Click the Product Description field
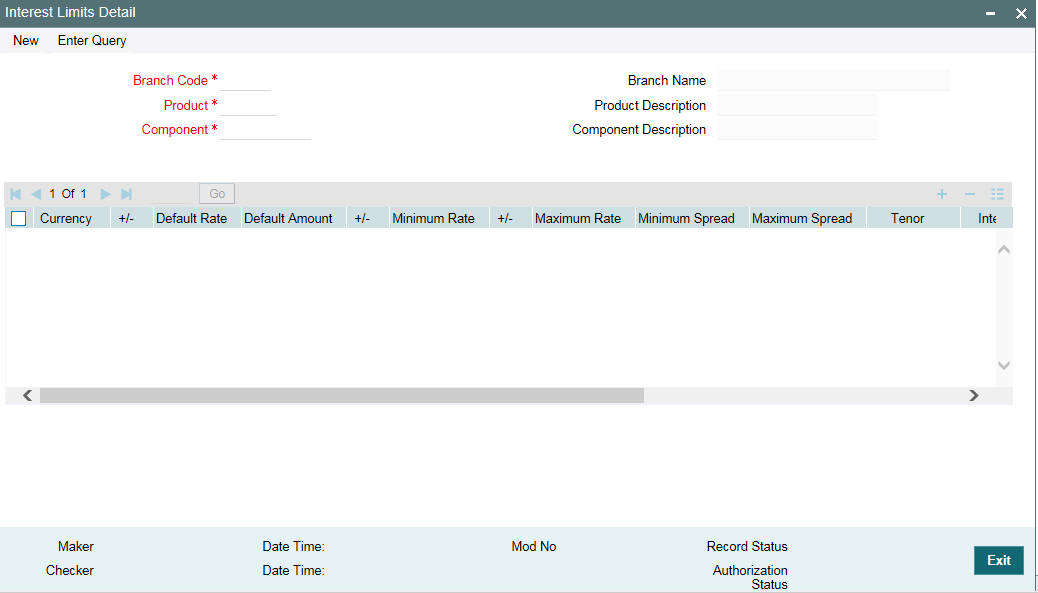1038x593 pixels. pos(797,105)
